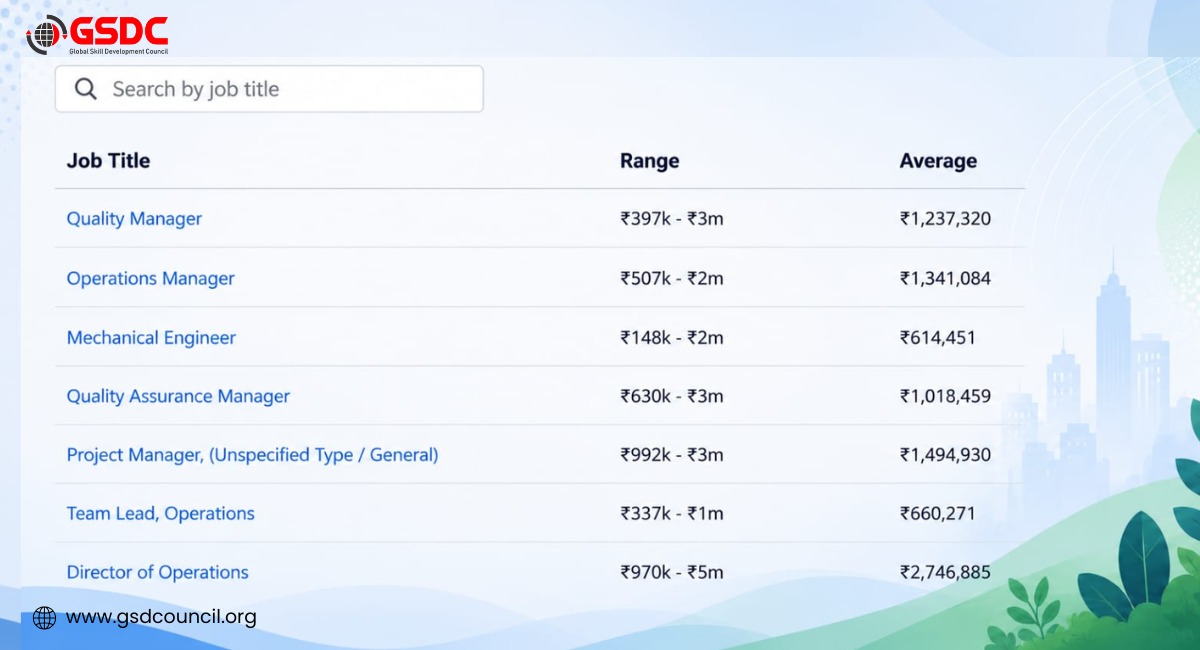This screenshot has height=650, width=1200.
Task: Click range value ₹992k - ₹3m
Action: pos(671,455)
